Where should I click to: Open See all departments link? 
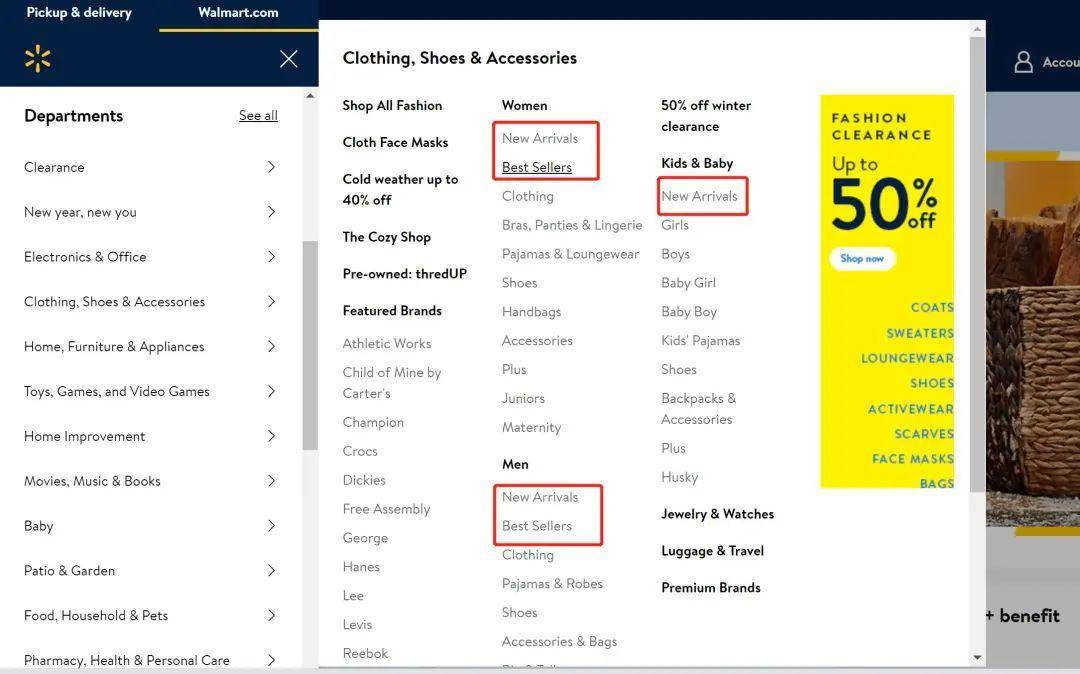click(x=258, y=115)
